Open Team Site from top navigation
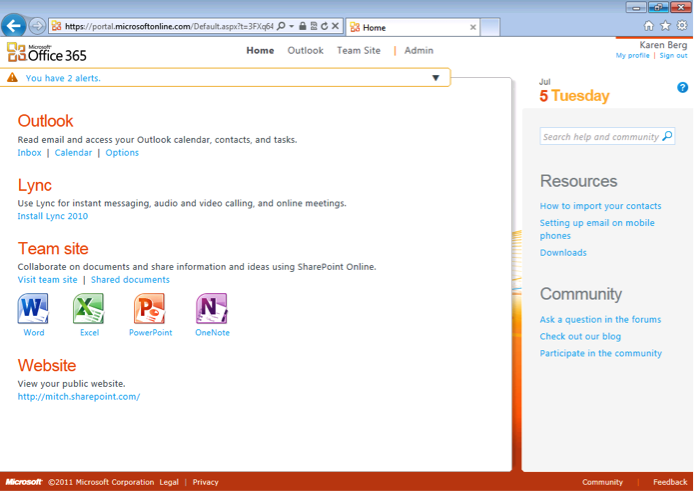This screenshot has width=694, height=491. click(359, 50)
